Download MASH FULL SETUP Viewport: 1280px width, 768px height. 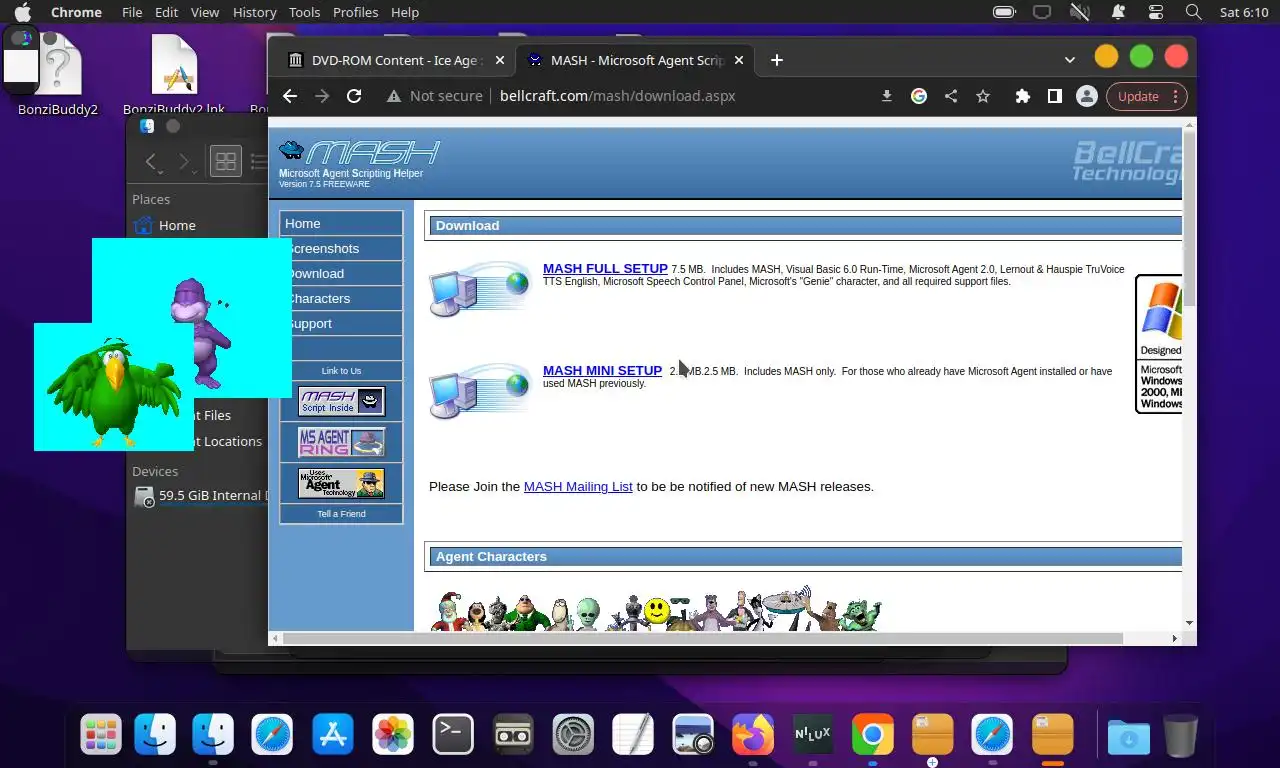click(x=605, y=269)
